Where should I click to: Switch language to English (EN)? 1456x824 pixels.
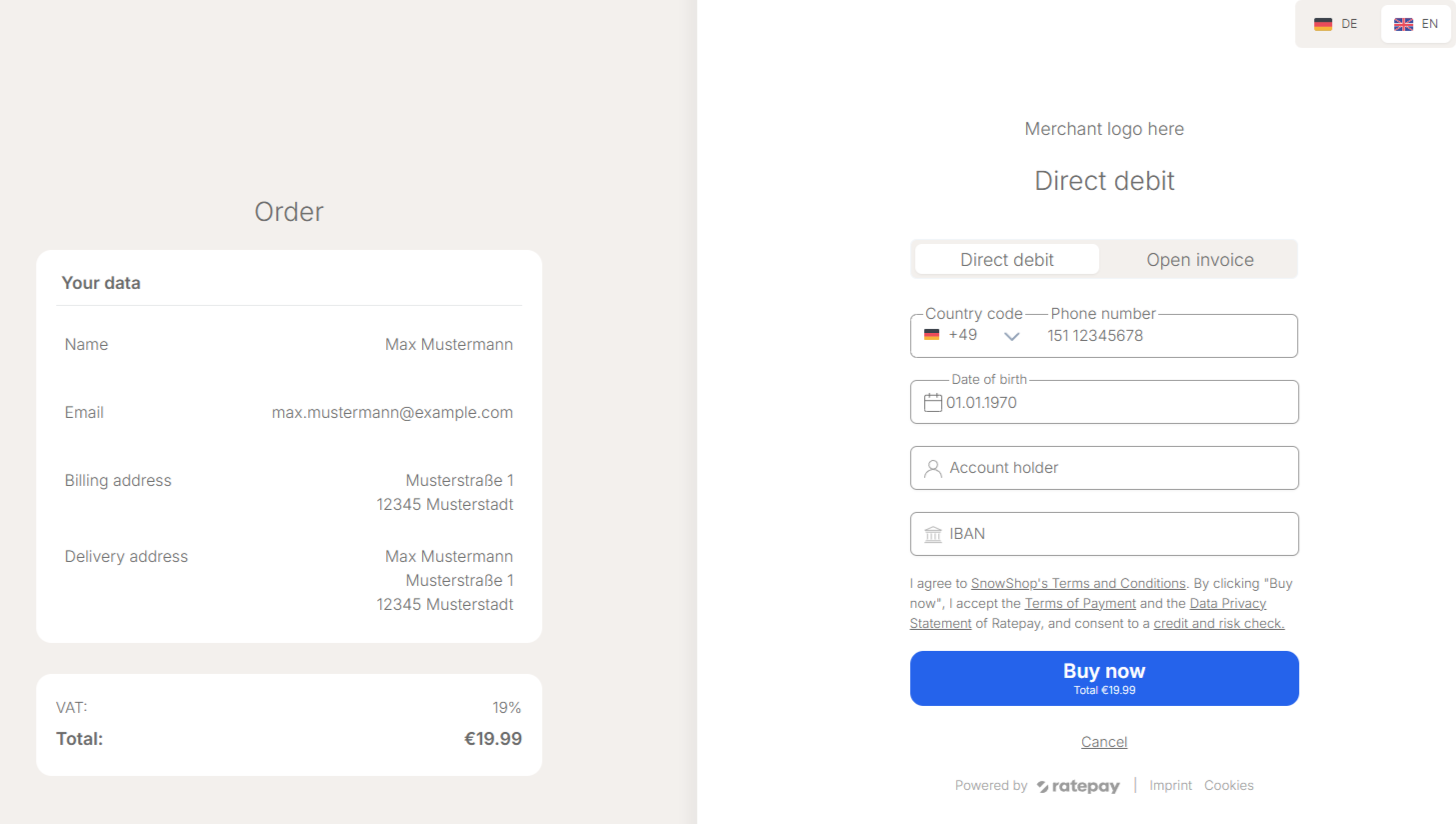(1416, 24)
